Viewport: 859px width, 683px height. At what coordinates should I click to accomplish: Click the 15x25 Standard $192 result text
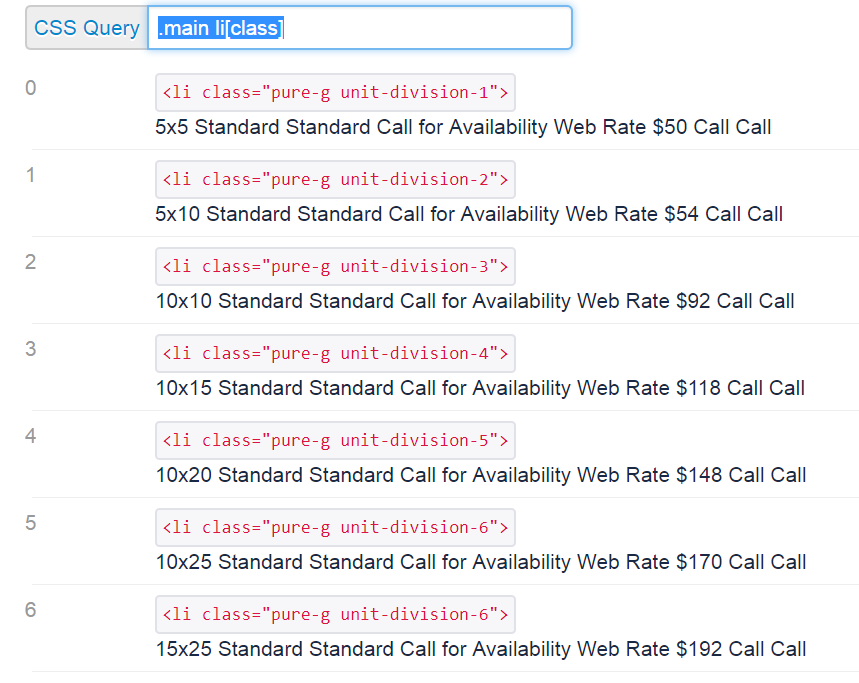[x=481, y=649]
